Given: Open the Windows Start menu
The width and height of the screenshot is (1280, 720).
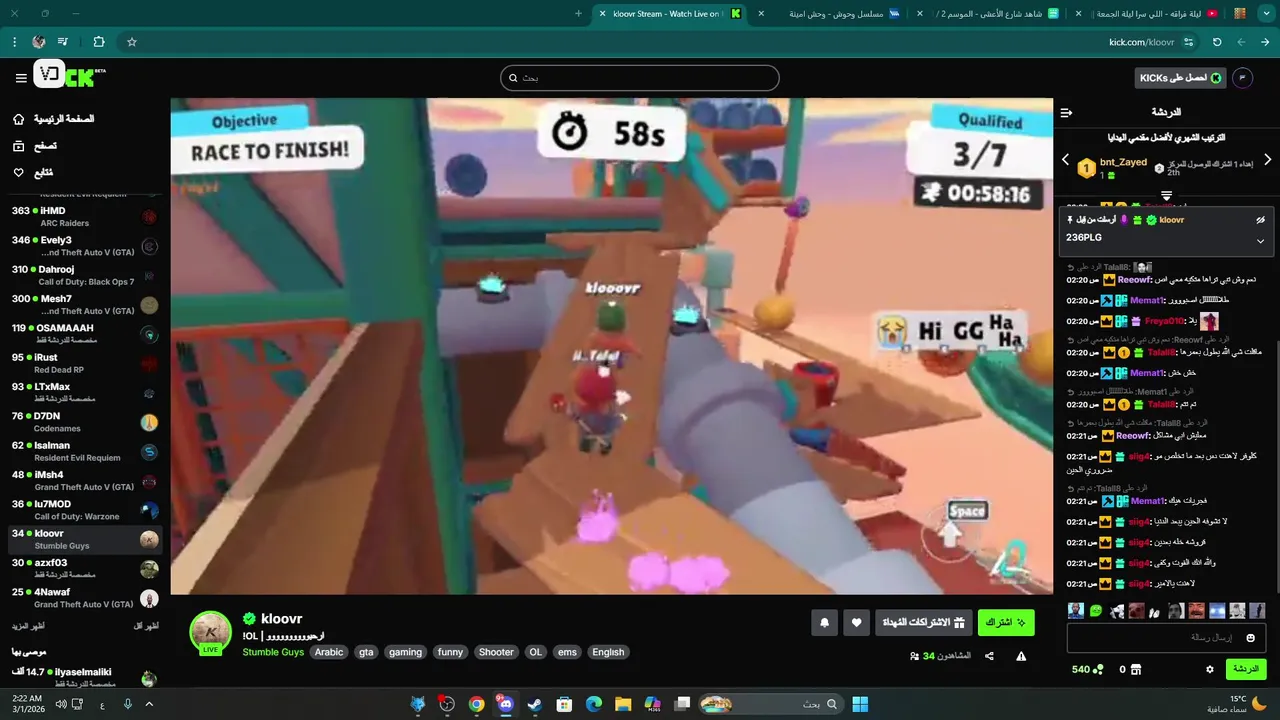Looking at the screenshot, I should click(860, 704).
